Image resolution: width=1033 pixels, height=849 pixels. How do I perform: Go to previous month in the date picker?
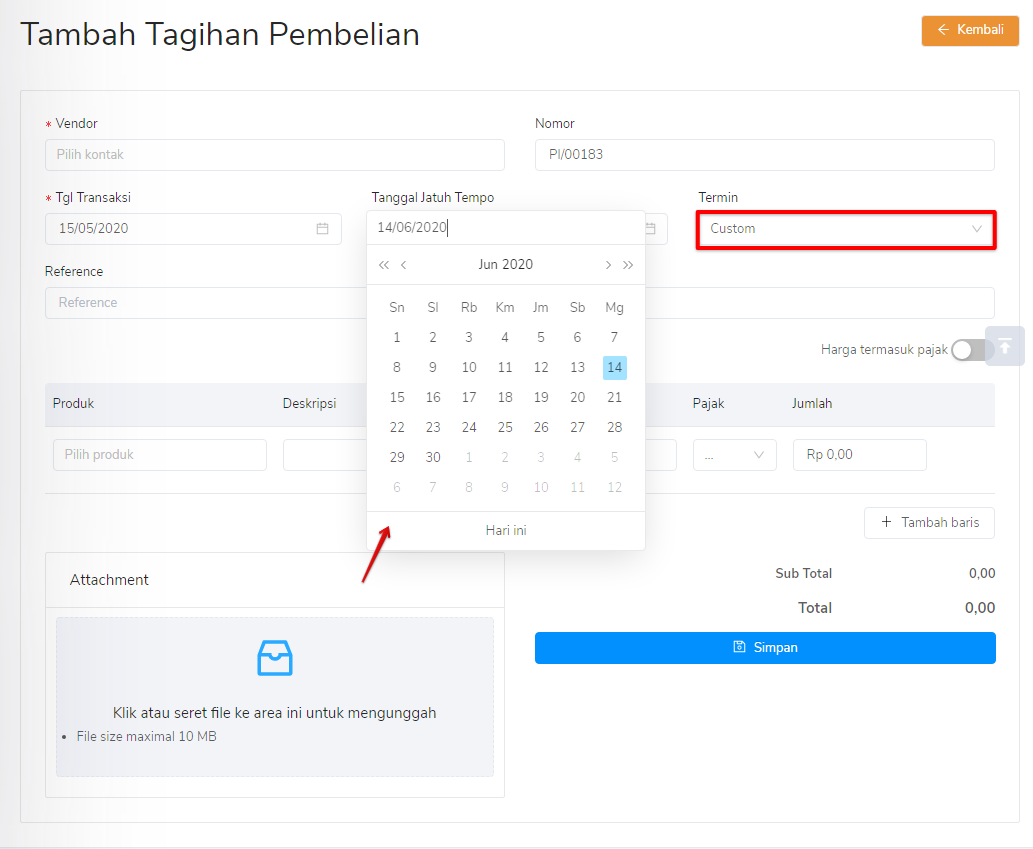tap(403, 264)
